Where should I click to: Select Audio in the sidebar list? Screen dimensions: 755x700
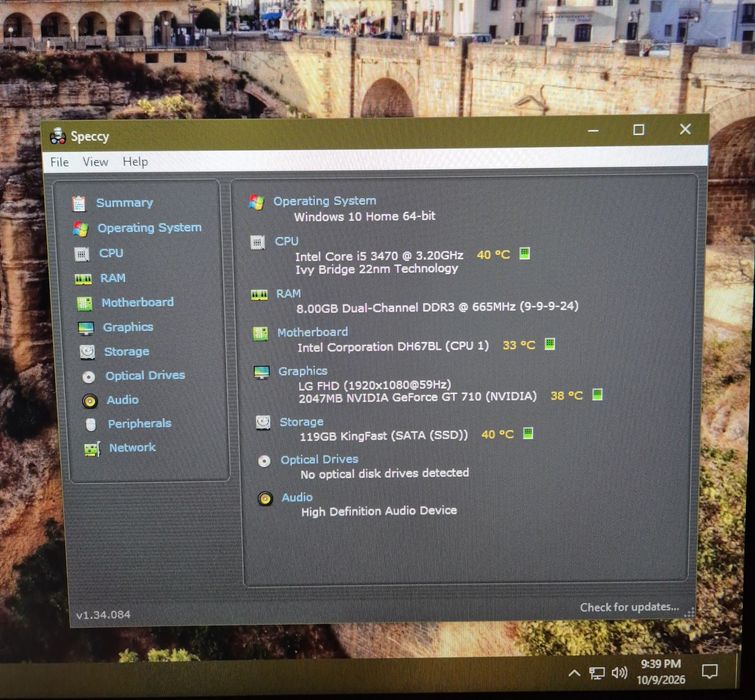click(123, 400)
